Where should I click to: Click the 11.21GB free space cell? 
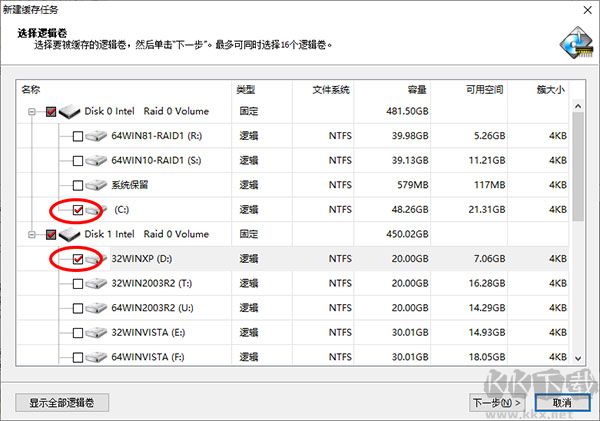click(487, 160)
